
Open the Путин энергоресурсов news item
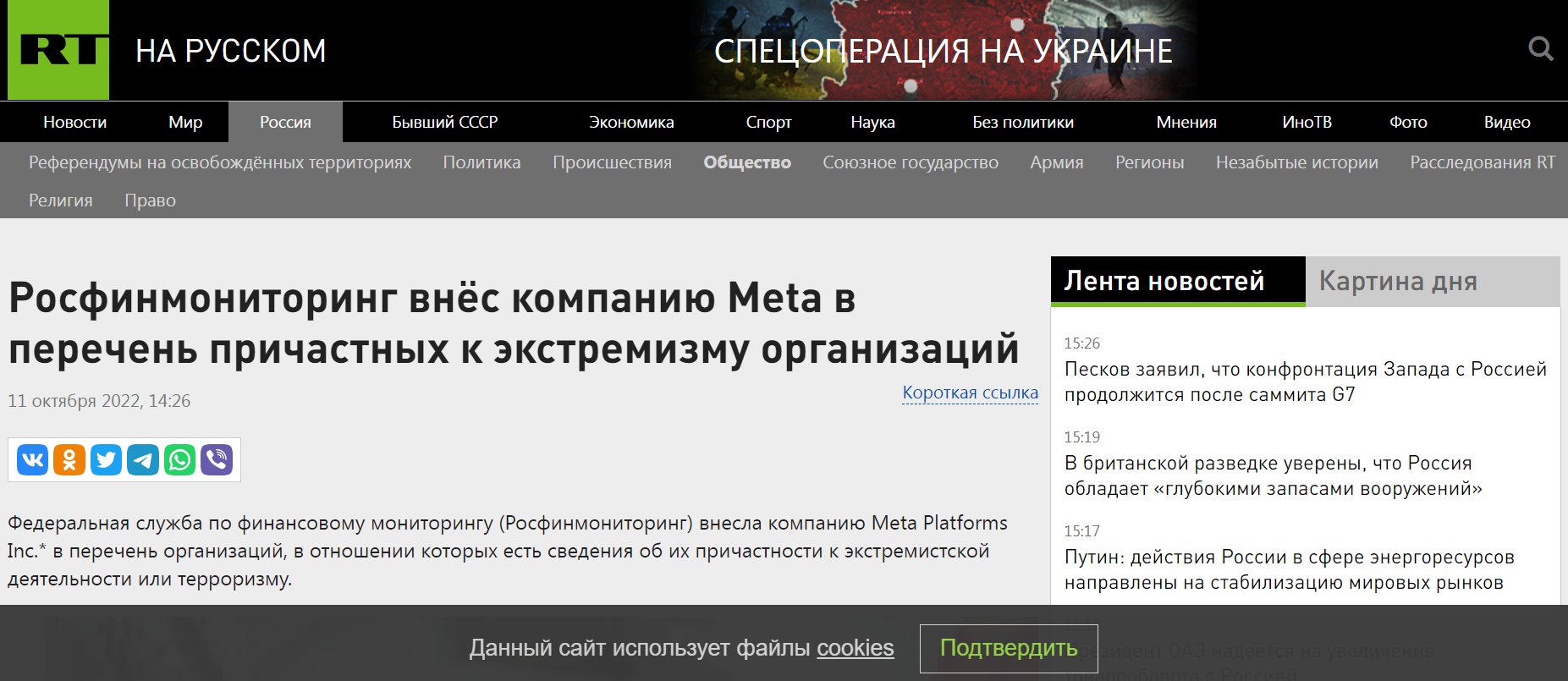coord(1290,569)
